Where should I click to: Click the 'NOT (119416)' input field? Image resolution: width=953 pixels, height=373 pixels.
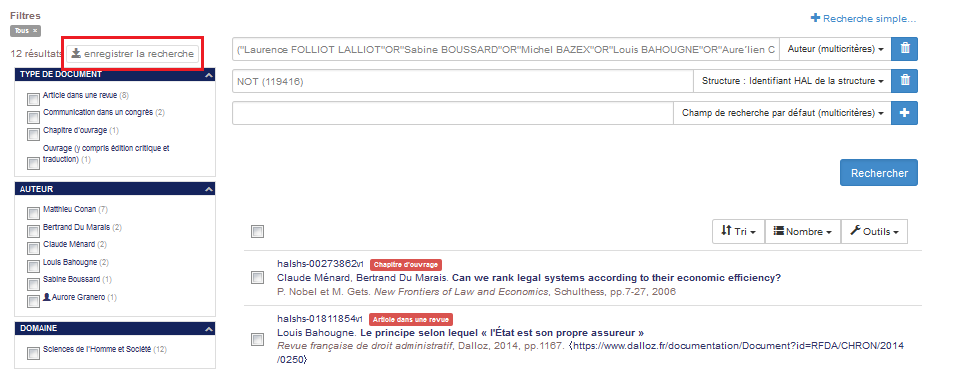(463, 81)
